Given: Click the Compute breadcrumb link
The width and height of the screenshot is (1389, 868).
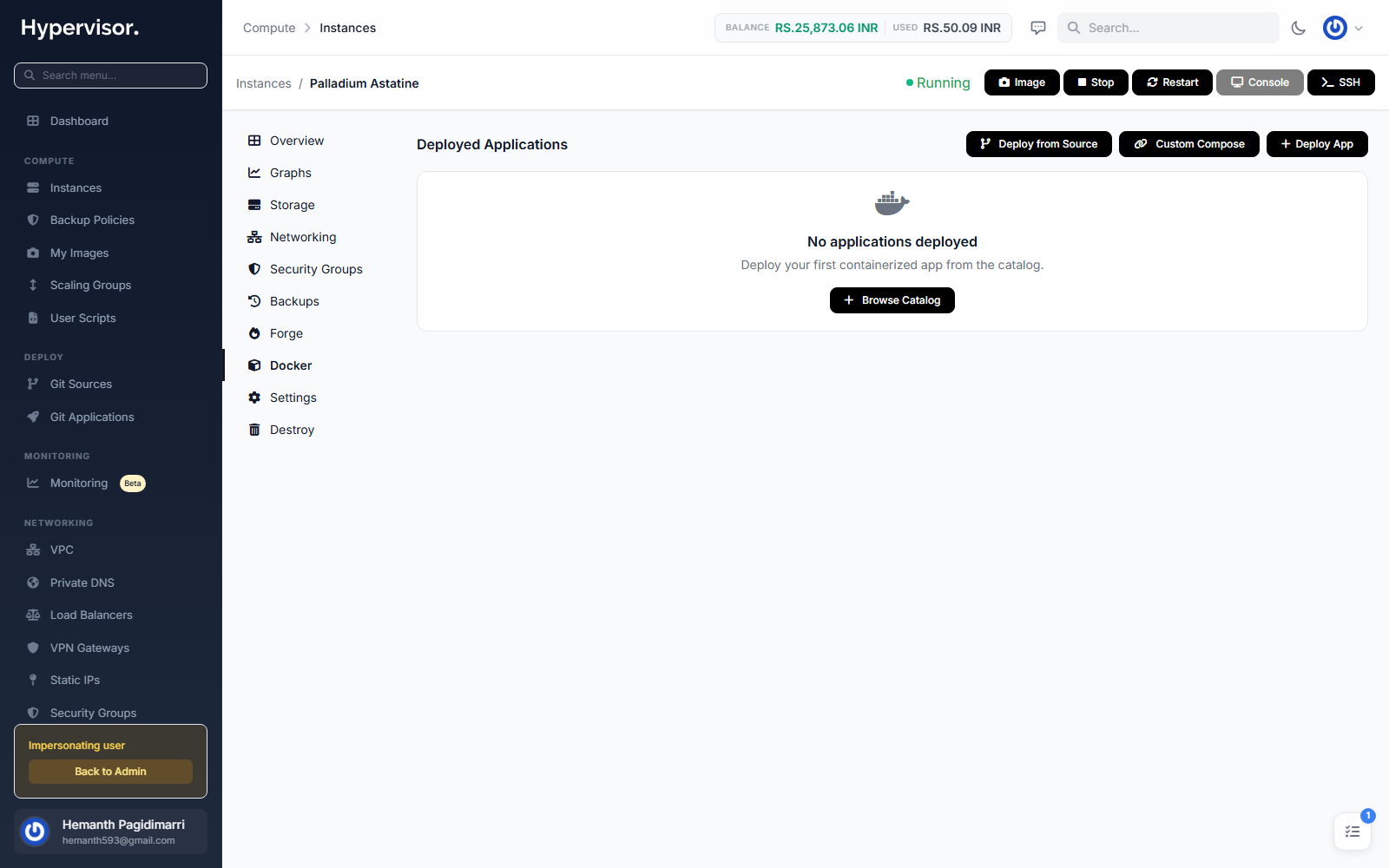Looking at the screenshot, I should pos(269,28).
